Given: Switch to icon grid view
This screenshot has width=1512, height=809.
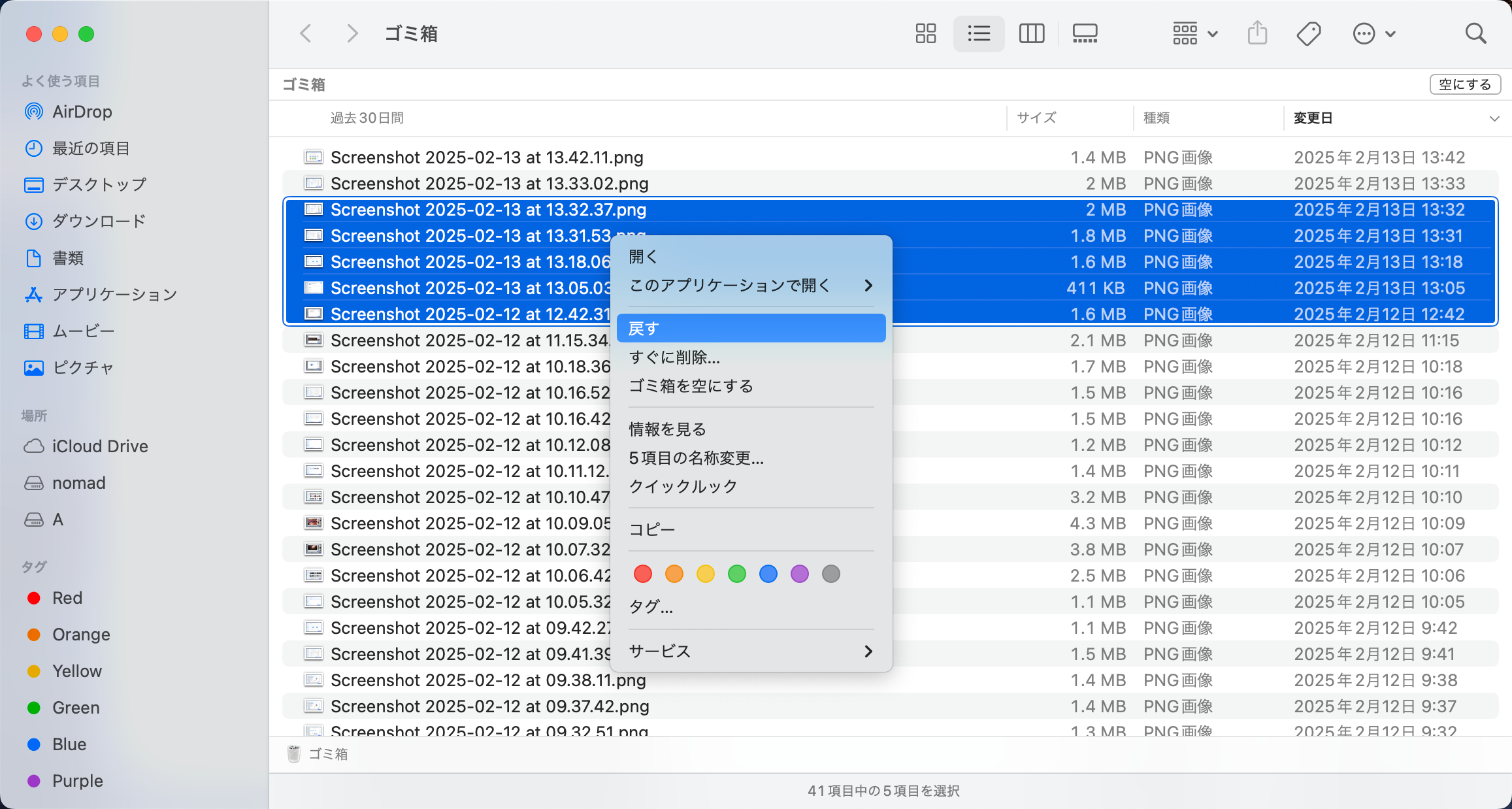Looking at the screenshot, I should tap(926, 33).
